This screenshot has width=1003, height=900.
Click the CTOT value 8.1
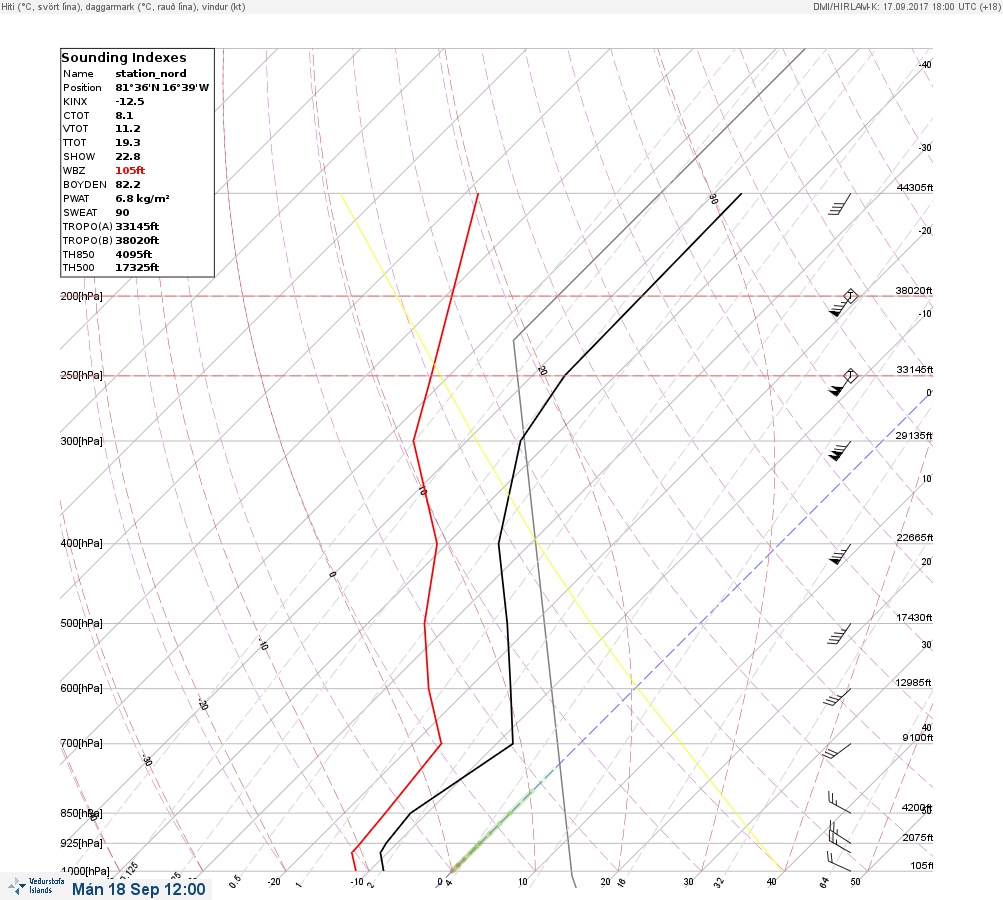pos(124,116)
